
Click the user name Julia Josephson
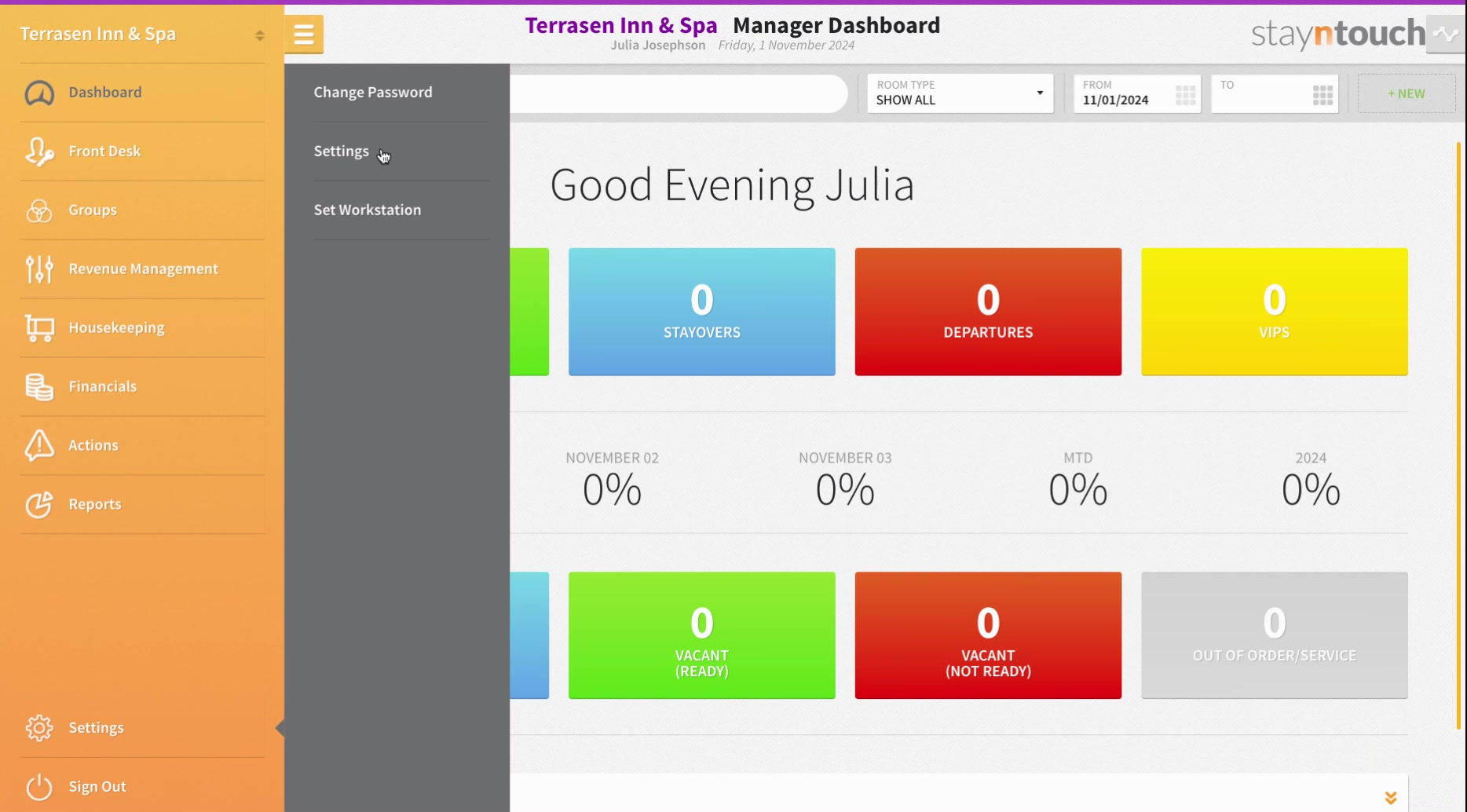[x=658, y=46]
